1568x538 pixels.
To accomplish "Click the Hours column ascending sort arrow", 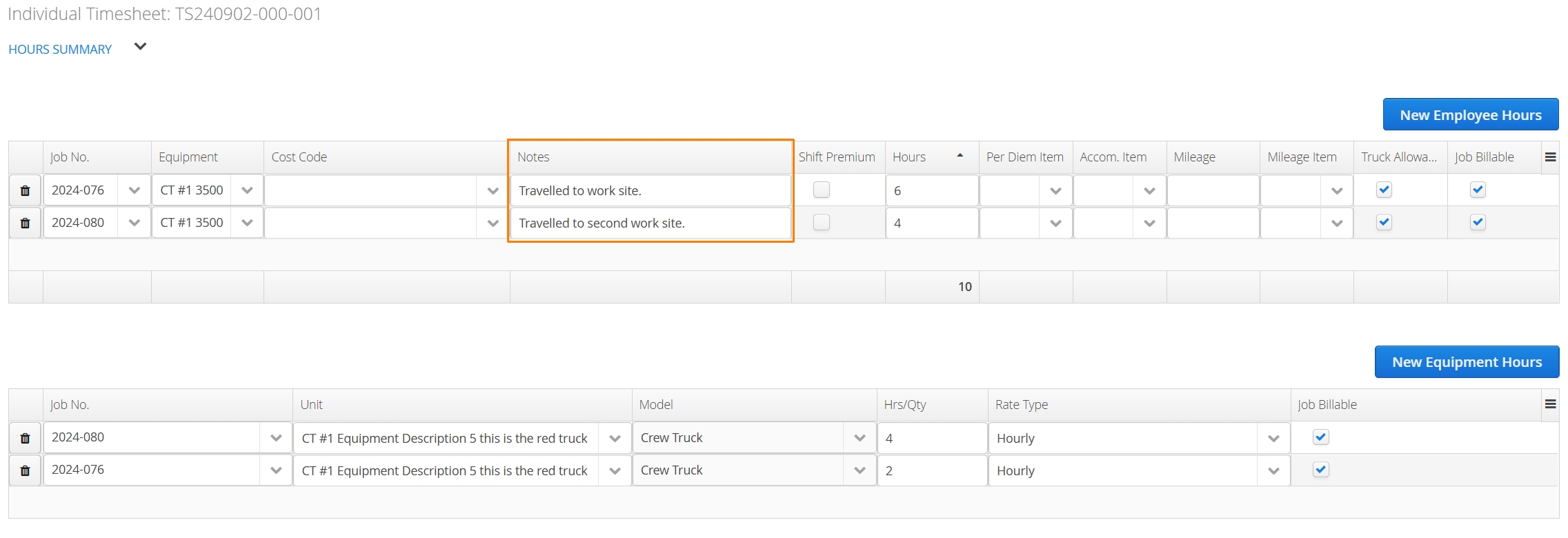I will 960,156.
